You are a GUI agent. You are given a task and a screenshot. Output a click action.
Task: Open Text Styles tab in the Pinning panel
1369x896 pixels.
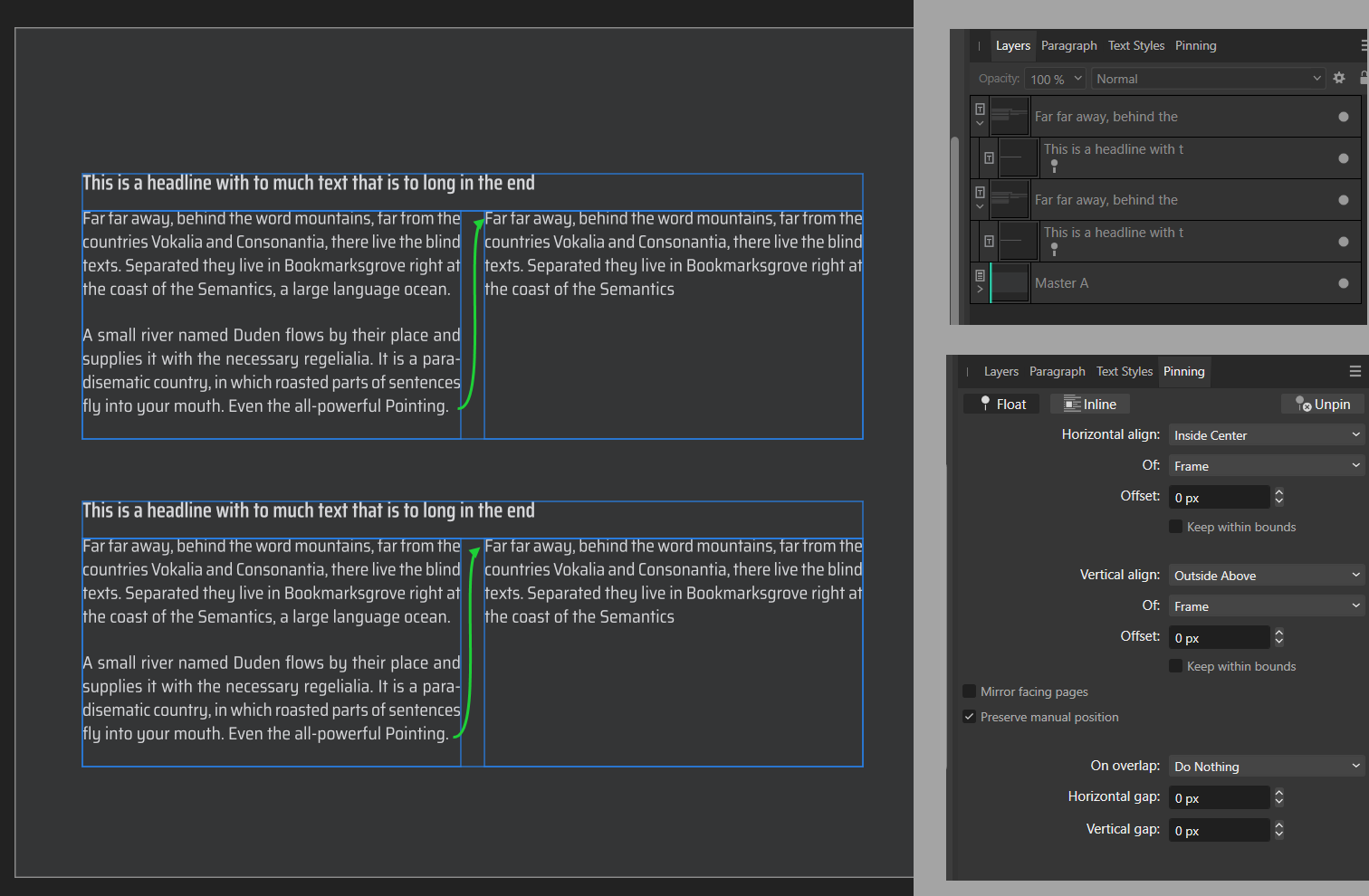pyautogui.click(x=1124, y=372)
